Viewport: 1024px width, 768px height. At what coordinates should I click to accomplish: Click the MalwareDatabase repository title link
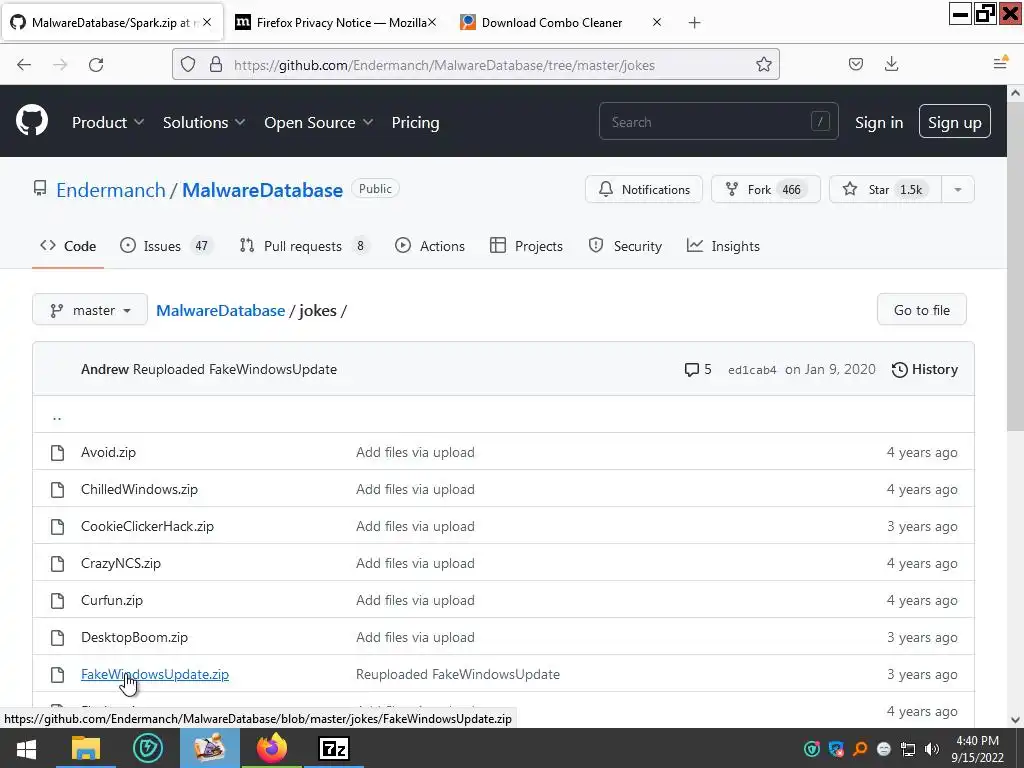tap(262, 190)
